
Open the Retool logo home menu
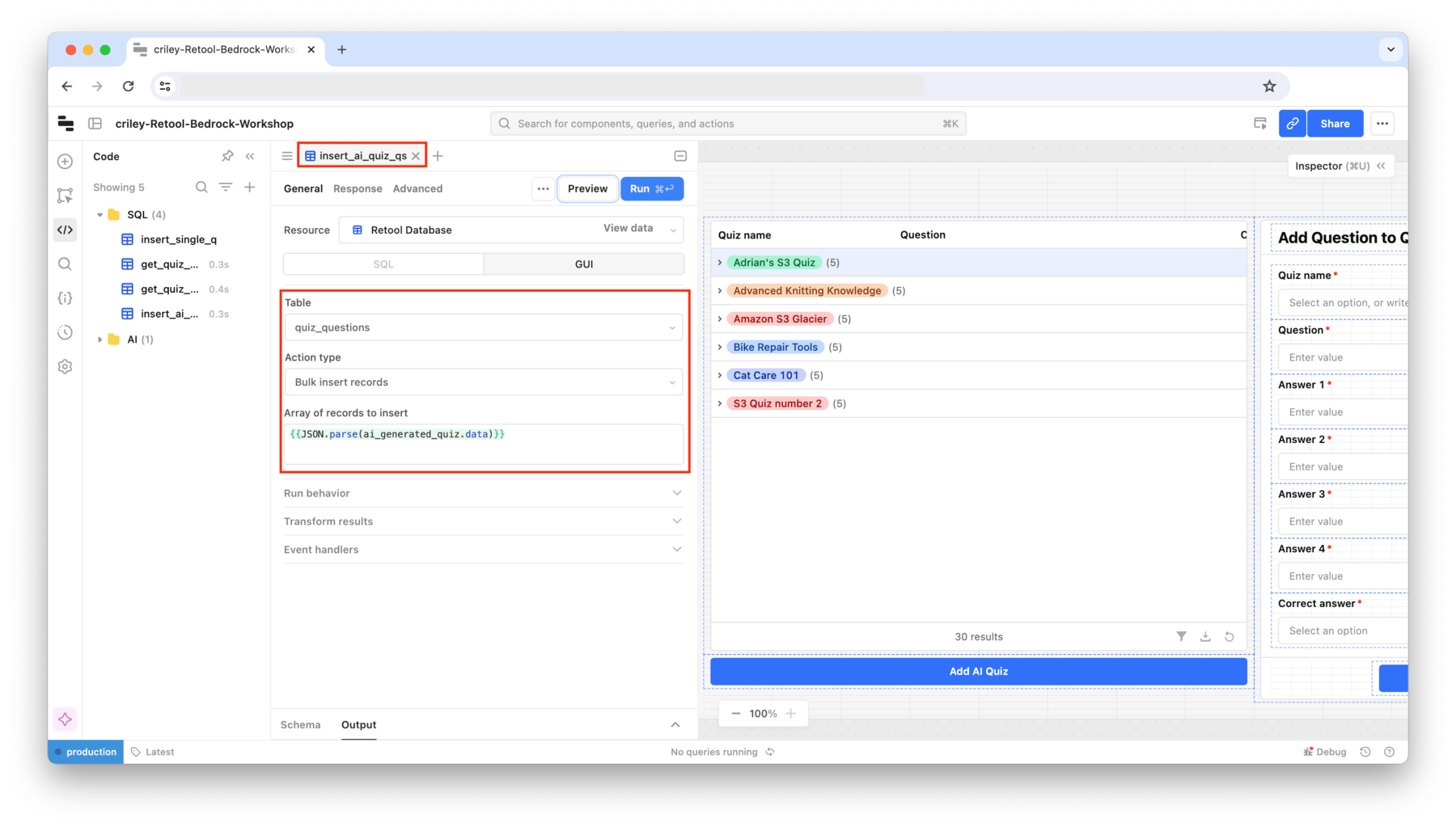(x=66, y=124)
